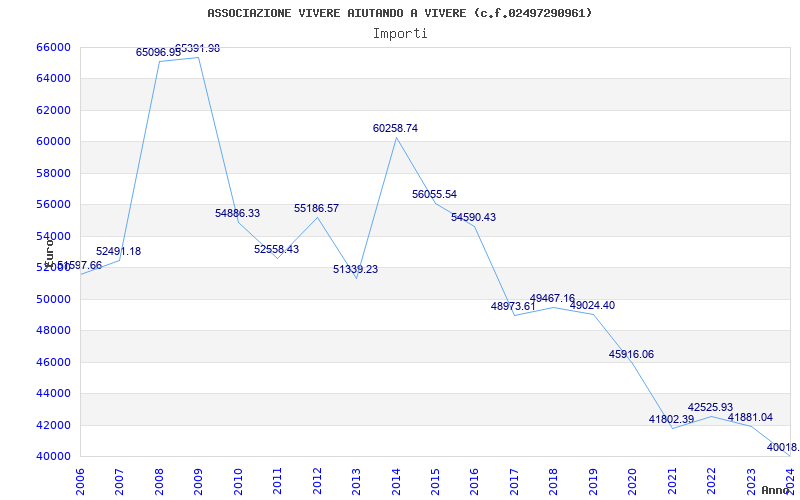Viewport: 800px width, 500px height.
Task: Click the data label 65391.98
Action: point(197,48)
